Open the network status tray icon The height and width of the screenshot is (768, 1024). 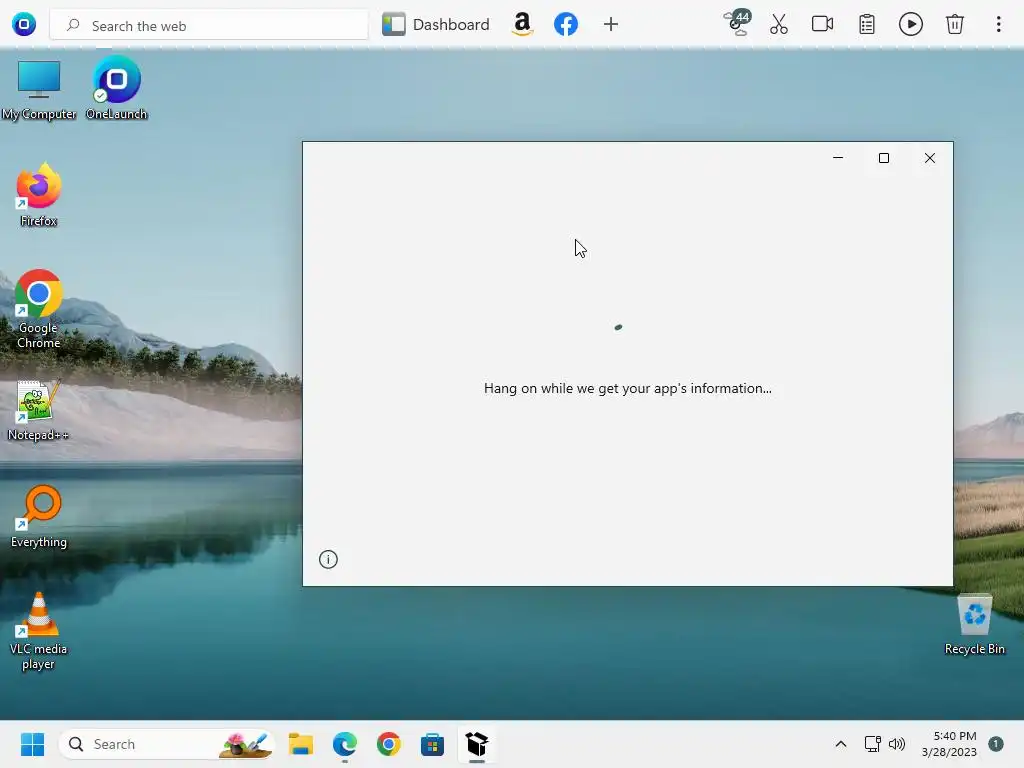872,744
